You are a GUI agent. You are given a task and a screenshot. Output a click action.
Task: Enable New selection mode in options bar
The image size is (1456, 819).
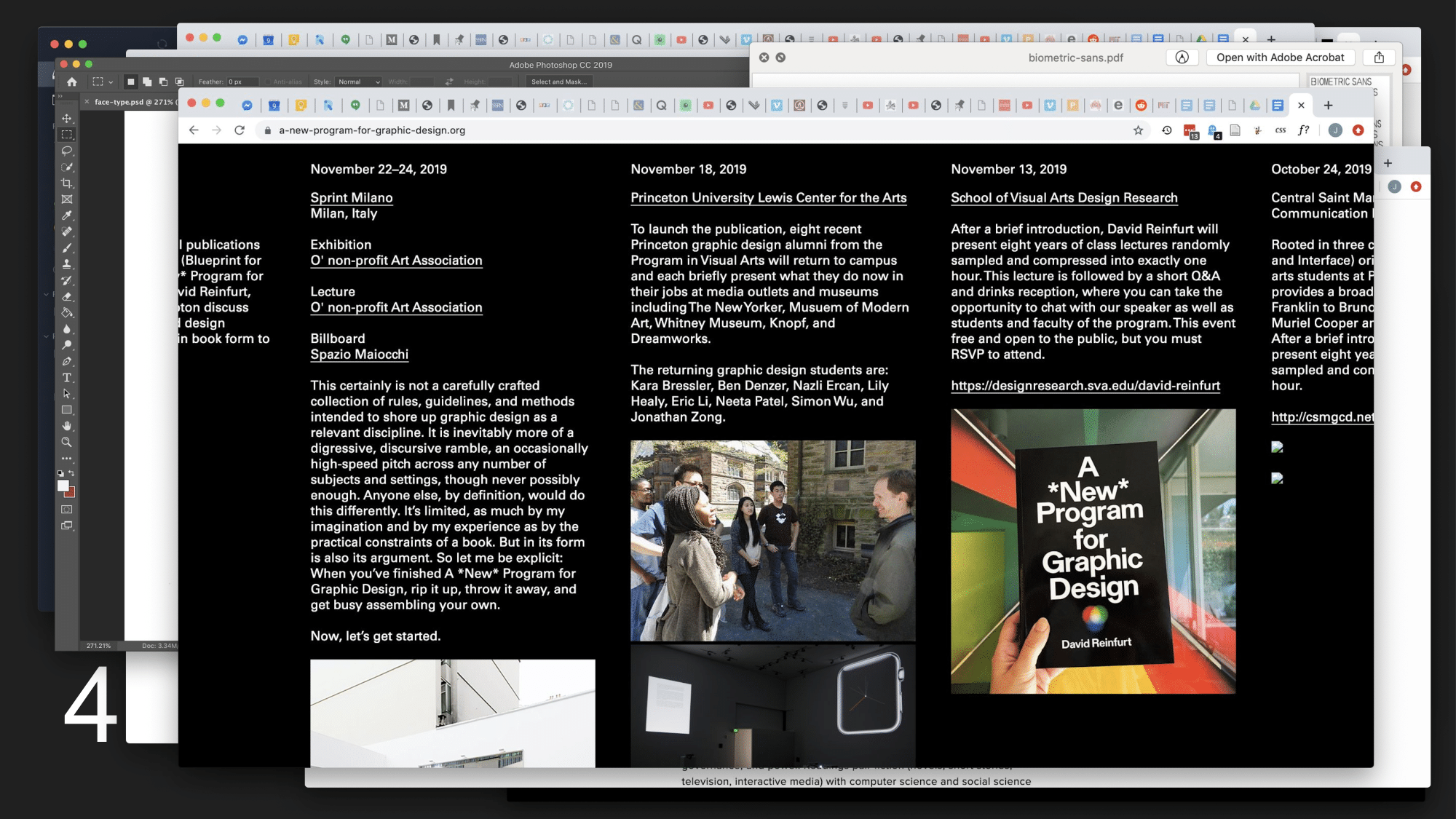(131, 82)
